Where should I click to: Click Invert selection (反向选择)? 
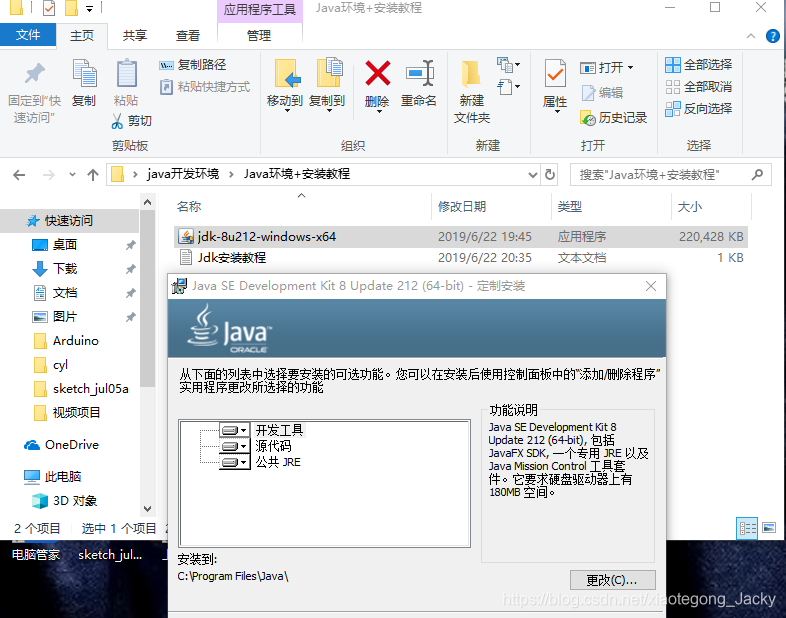pos(699,109)
